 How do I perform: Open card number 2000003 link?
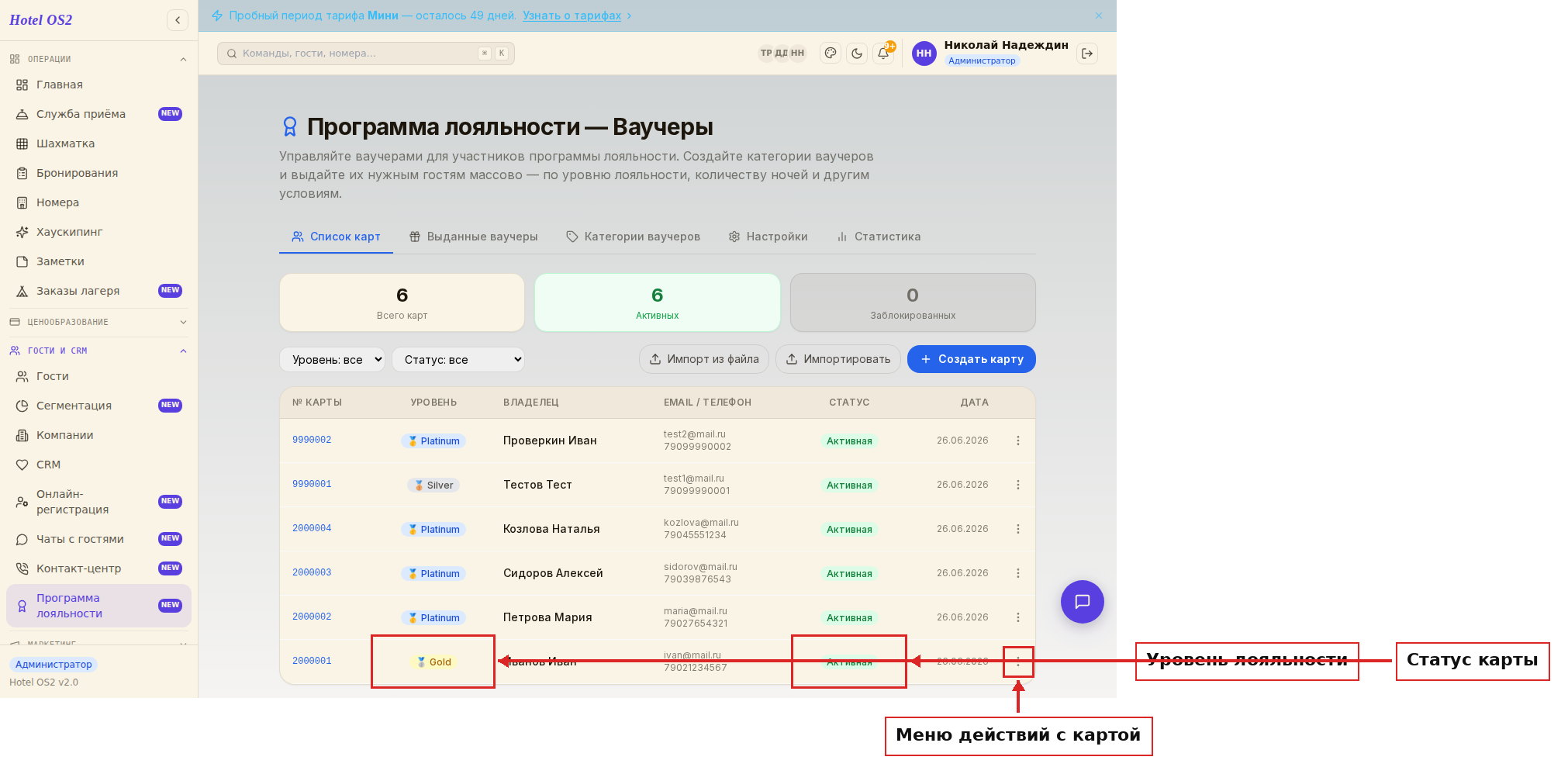tap(312, 572)
